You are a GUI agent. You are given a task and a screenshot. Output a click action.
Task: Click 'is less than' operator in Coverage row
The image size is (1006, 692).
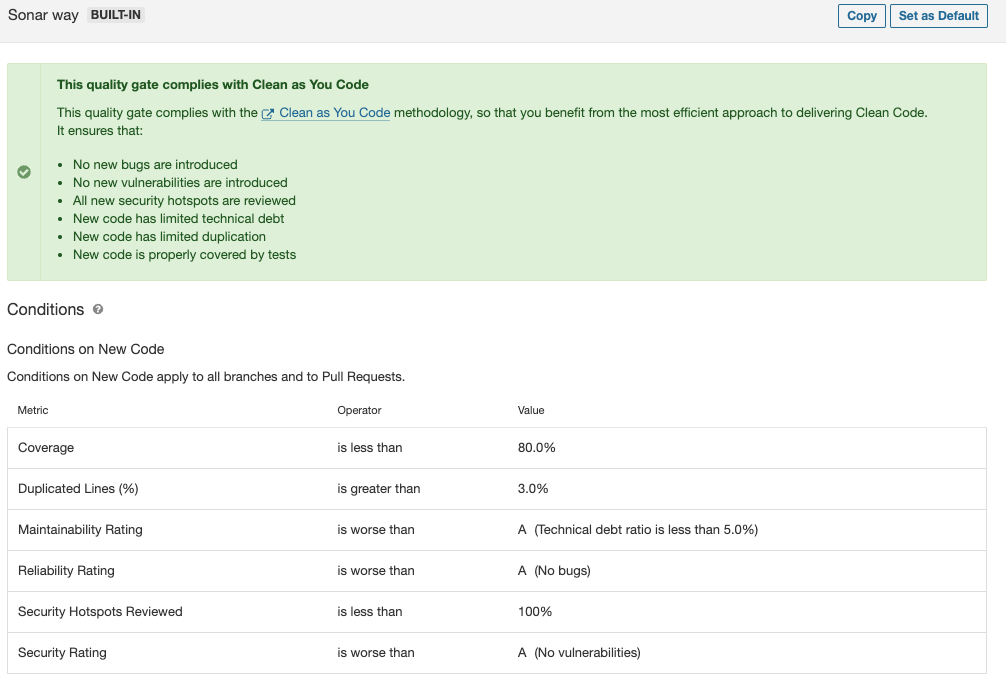tap(370, 448)
